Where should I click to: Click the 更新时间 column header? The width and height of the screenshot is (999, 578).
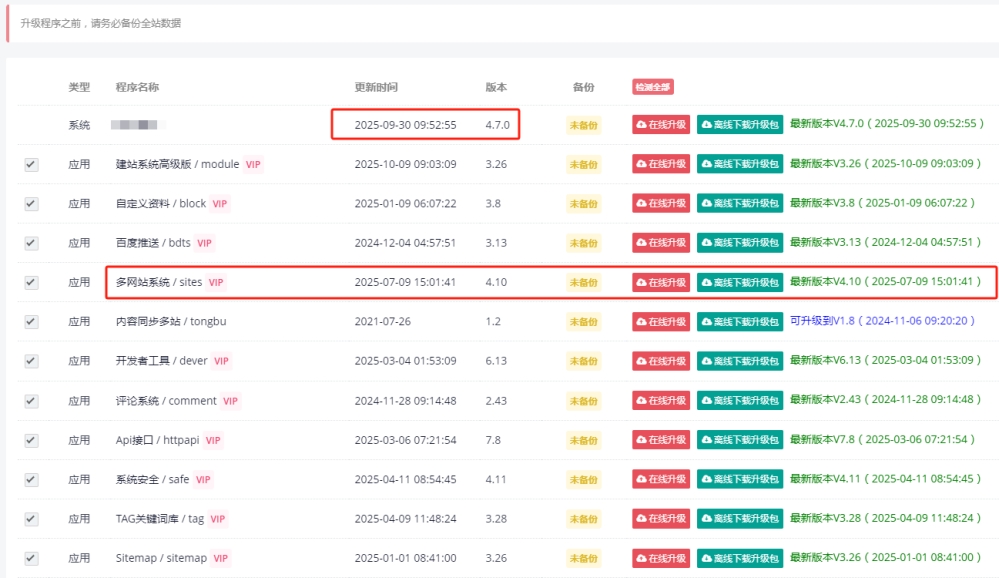click(375, 87)
